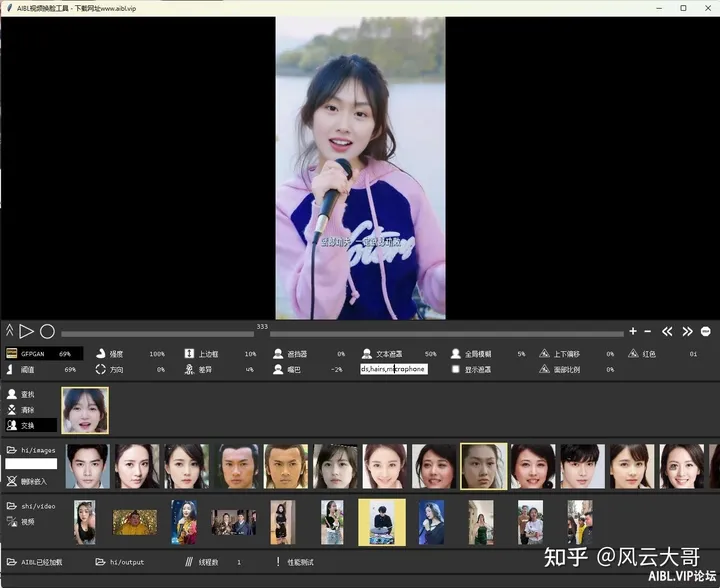Click the 线程数 thread count value 1
This screenshot has height=588, width=720.
pyautogui.click(x=239, y=562)
